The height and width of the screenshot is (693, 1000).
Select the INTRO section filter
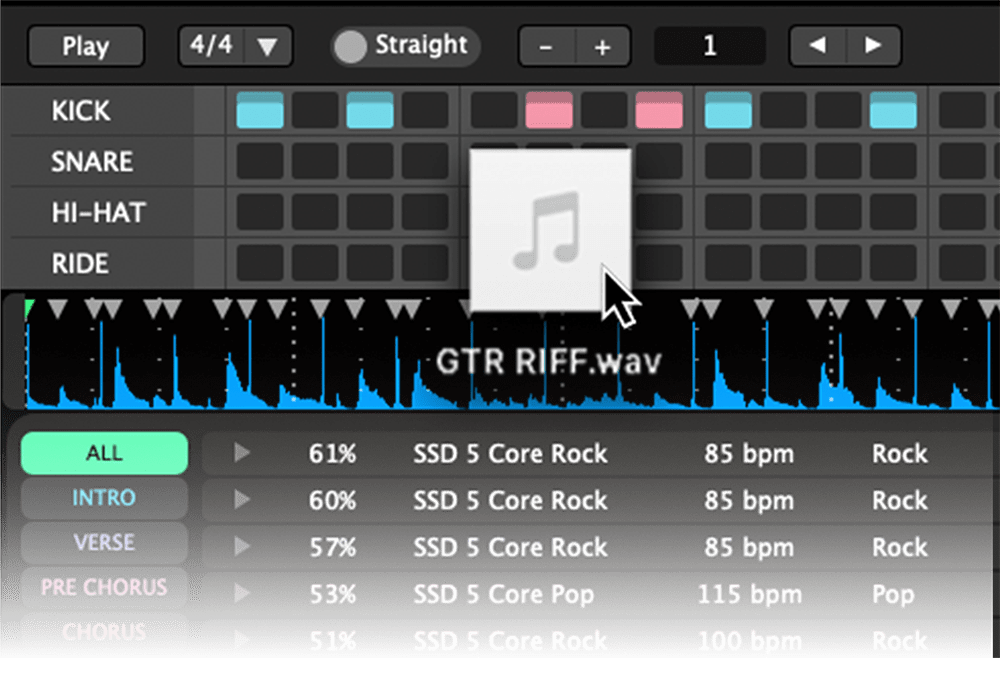click(104, 498)
